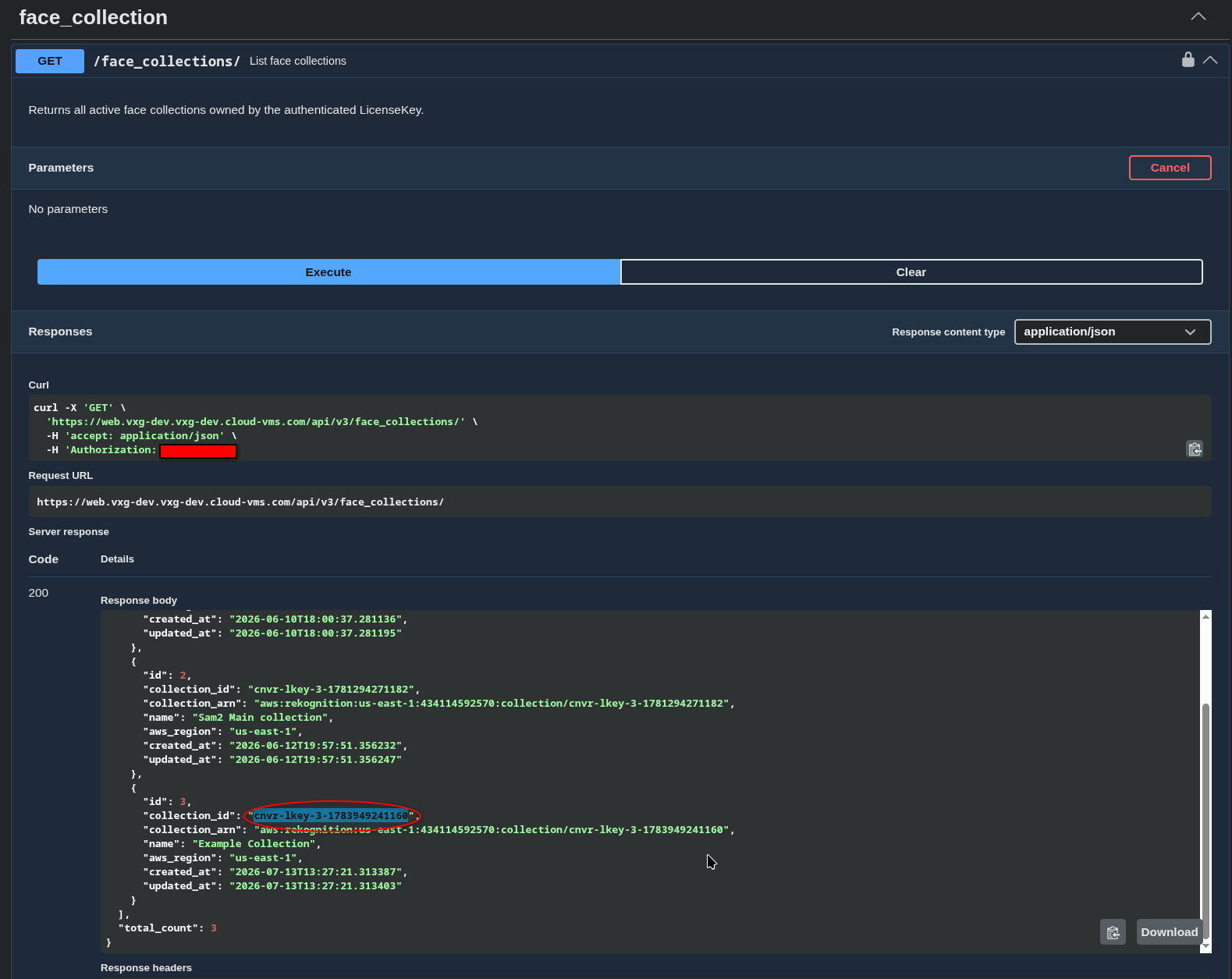
Task: Click the highlighted collection_id cnvr-lkey-3-1783949241160
Action: click(x=332, y=816)
